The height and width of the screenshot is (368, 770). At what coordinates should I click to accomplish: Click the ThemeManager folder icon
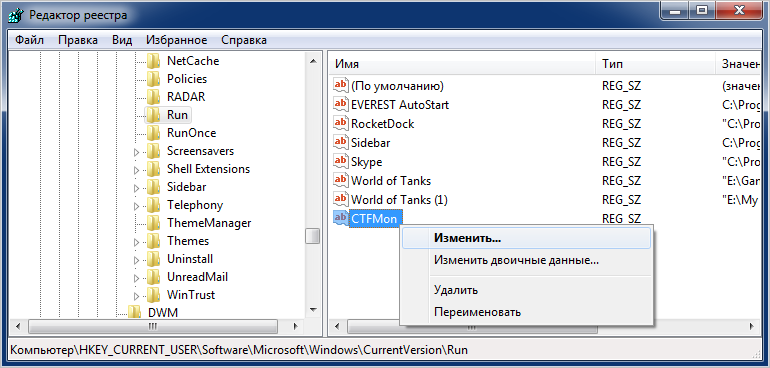(x=154, y=223)
